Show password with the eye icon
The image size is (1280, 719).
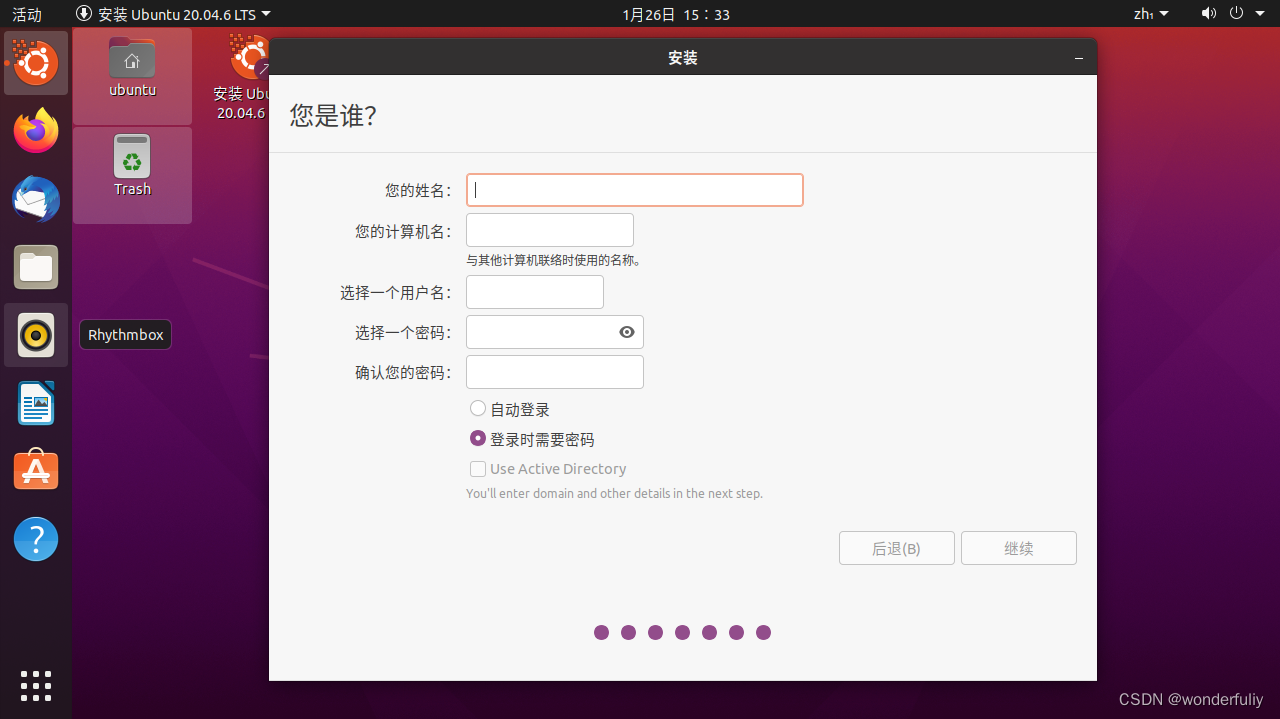[627, 332]
